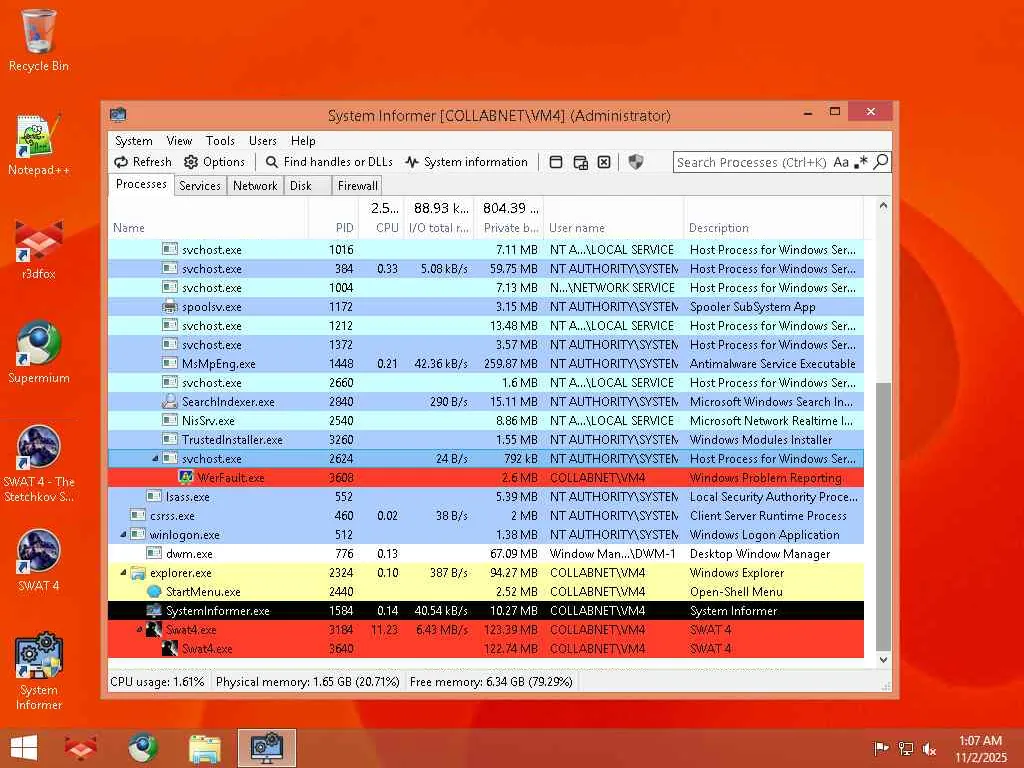The image size is (1024, 768).
Task: Select the NisSrv.exe process row
Action: [486, 421]
